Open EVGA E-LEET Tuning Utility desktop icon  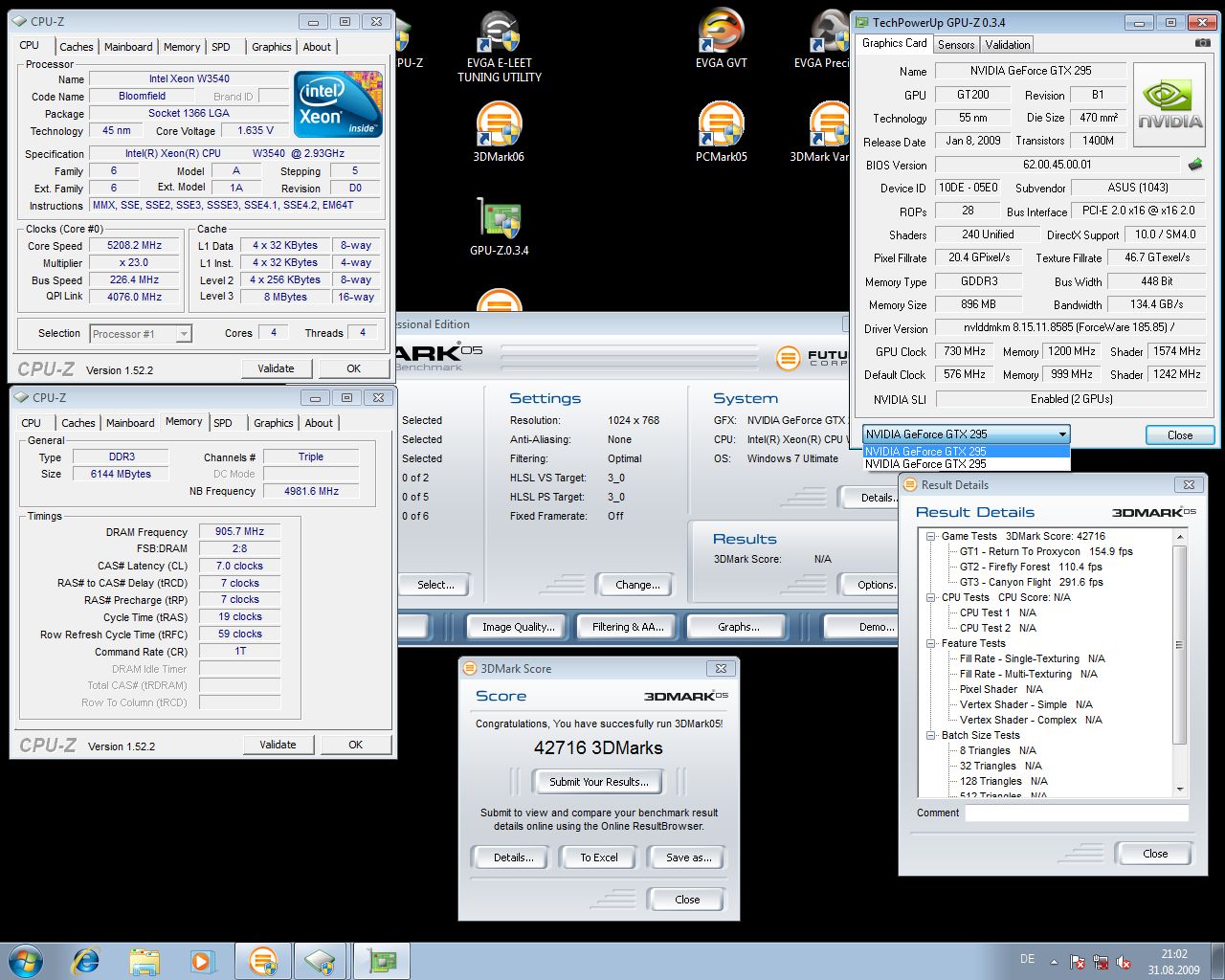(x=500, y=46)
